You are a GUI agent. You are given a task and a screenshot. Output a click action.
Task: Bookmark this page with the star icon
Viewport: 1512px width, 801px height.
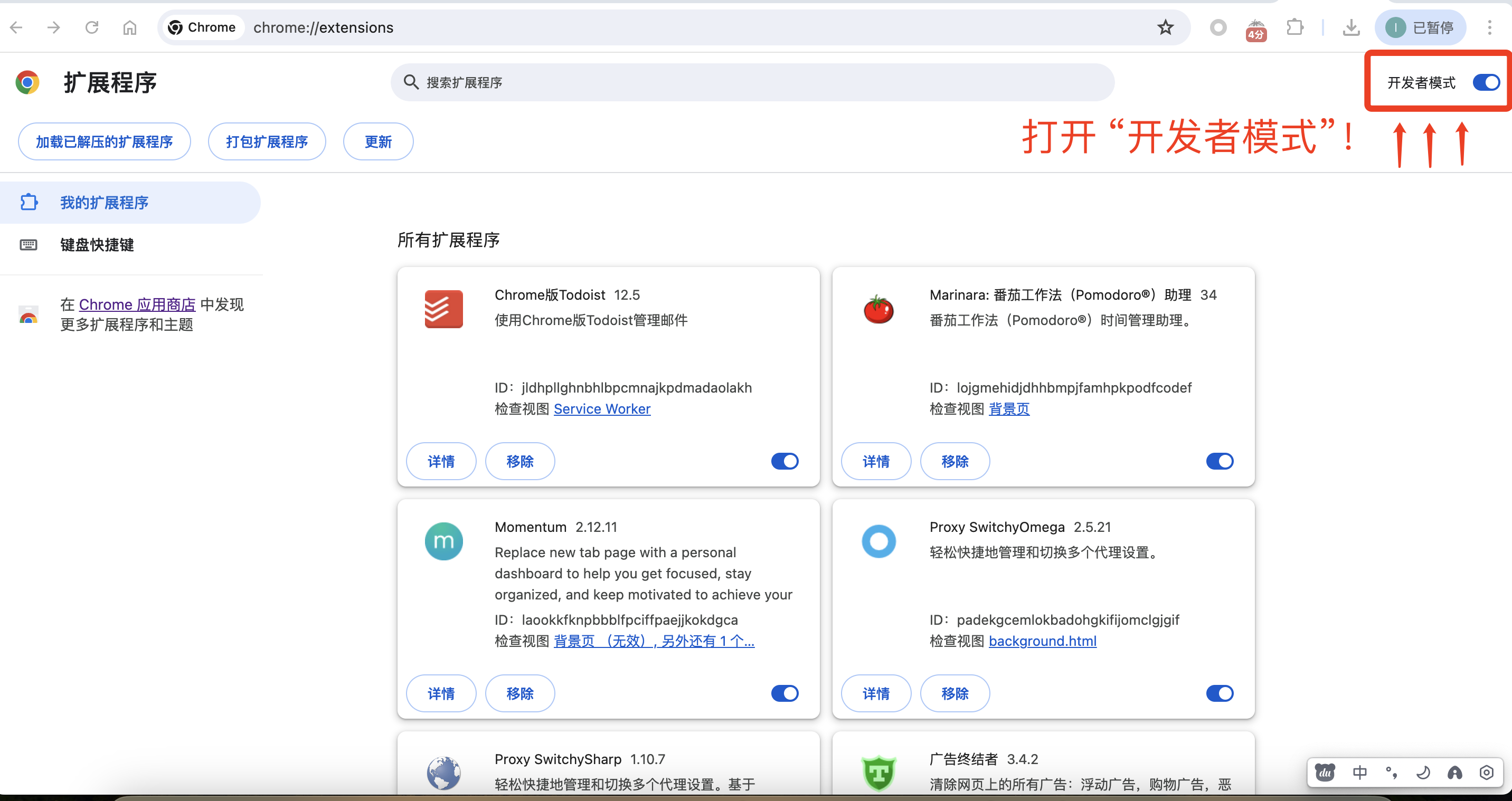click(1165, 27)
